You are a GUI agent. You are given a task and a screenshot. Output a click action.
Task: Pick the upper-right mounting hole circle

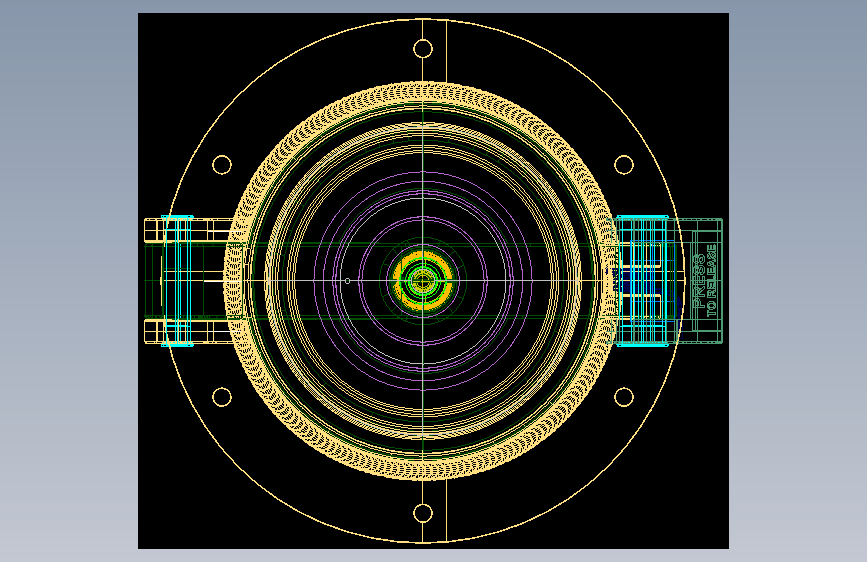624,164
